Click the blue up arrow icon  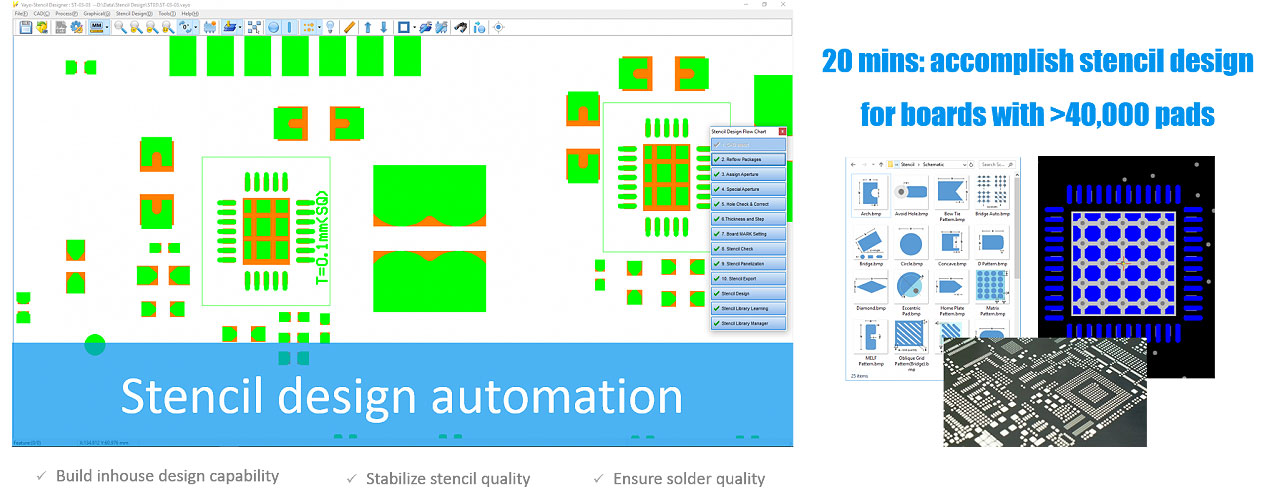[367, 27]
